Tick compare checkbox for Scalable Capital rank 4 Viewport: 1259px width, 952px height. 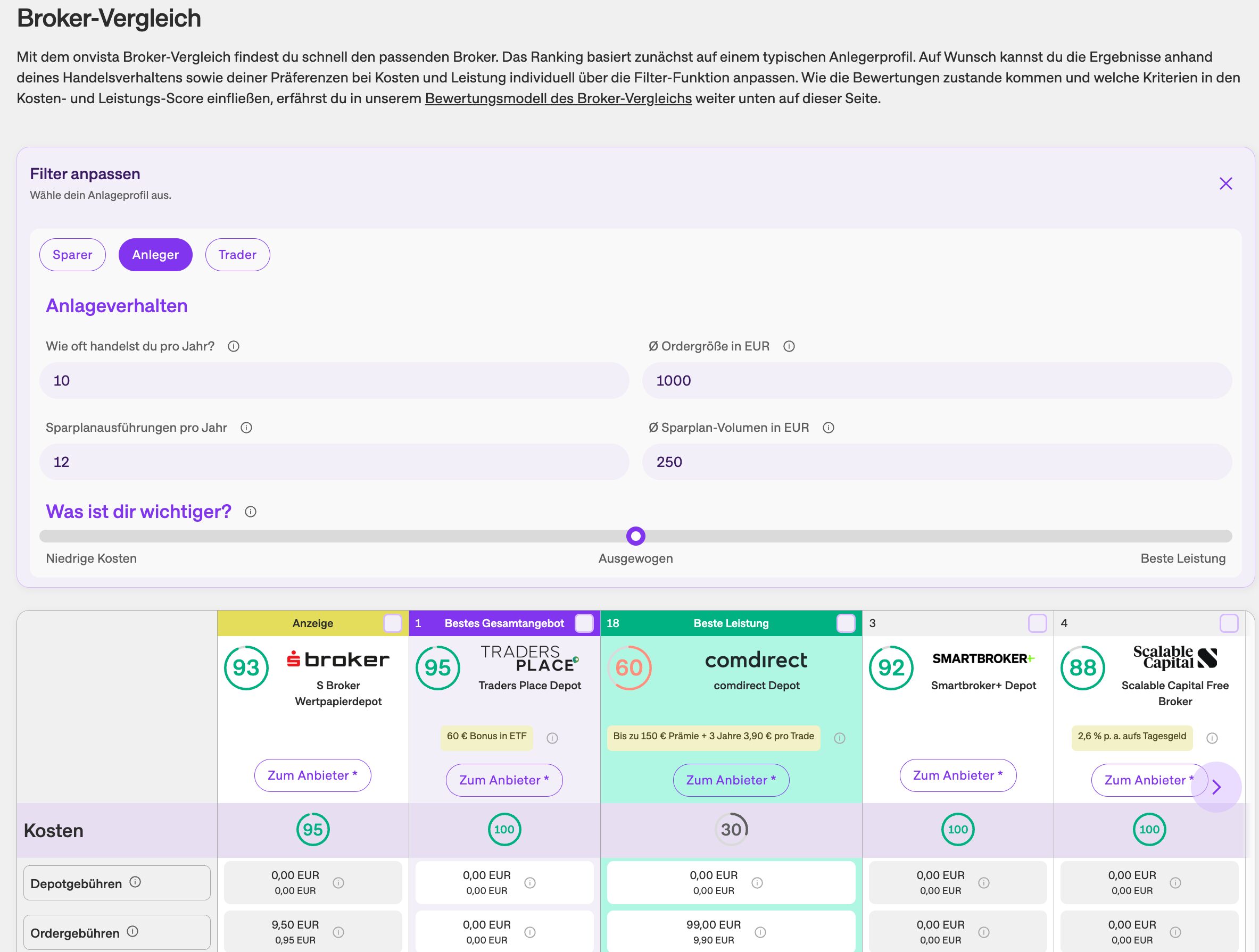point(1229,623)
